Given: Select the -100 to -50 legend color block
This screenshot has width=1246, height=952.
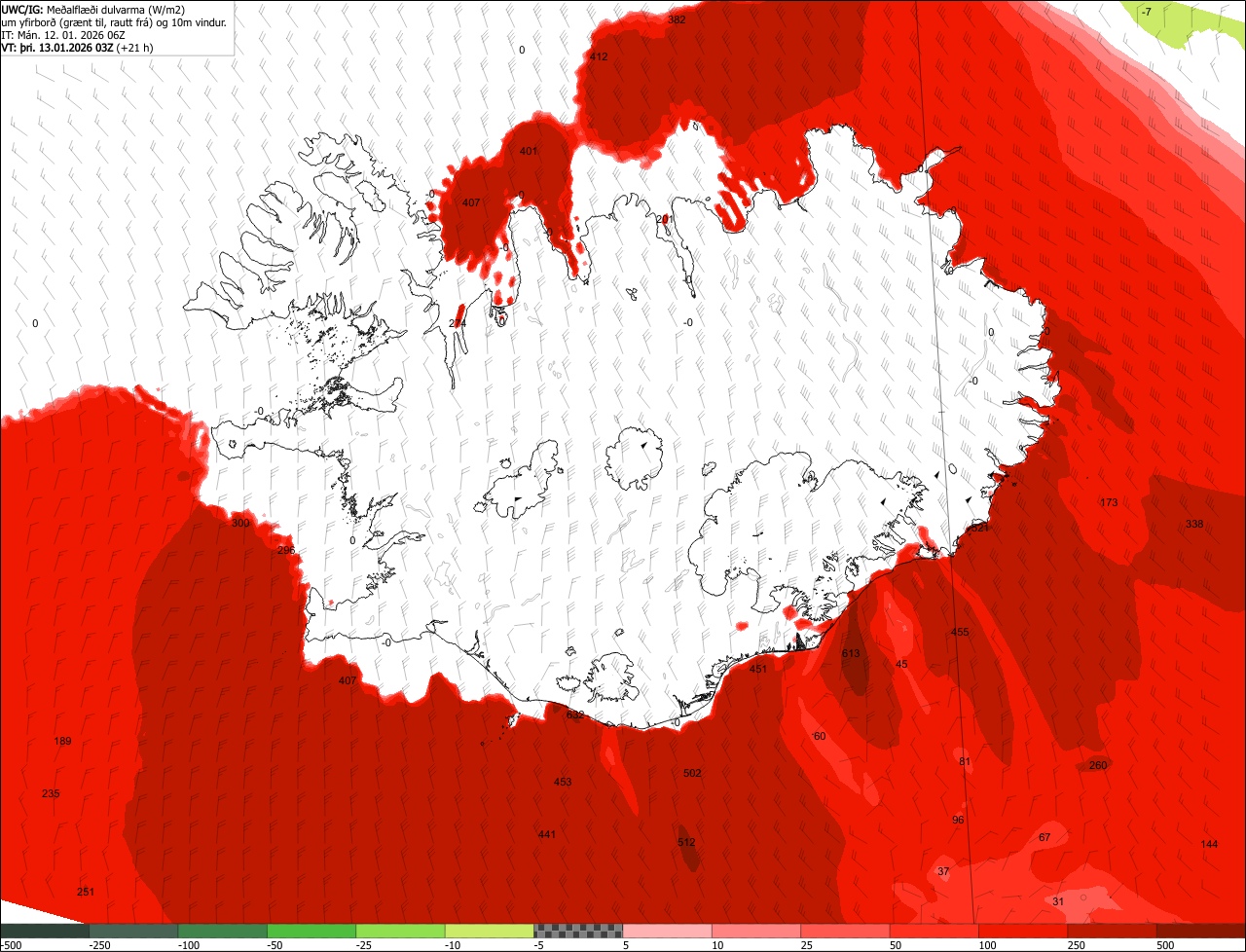Looking at the screenshot, I should coord(222,931).
